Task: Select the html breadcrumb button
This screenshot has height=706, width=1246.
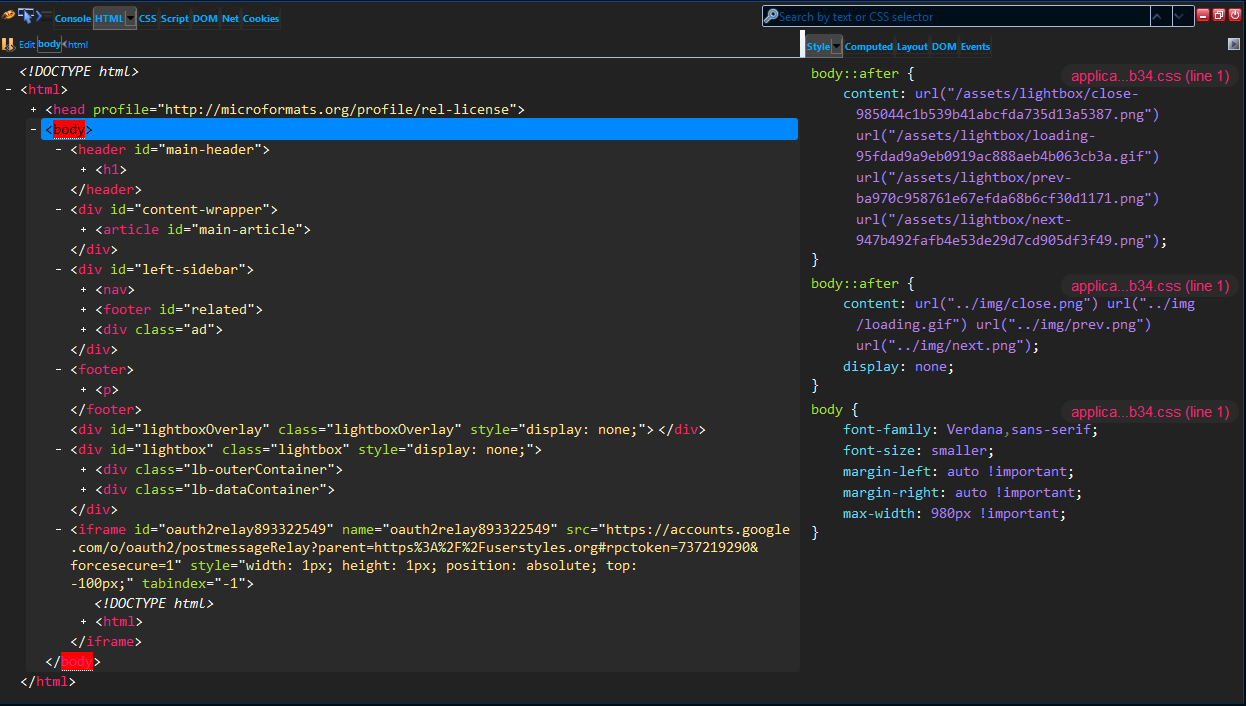Action: coord(76,44)
